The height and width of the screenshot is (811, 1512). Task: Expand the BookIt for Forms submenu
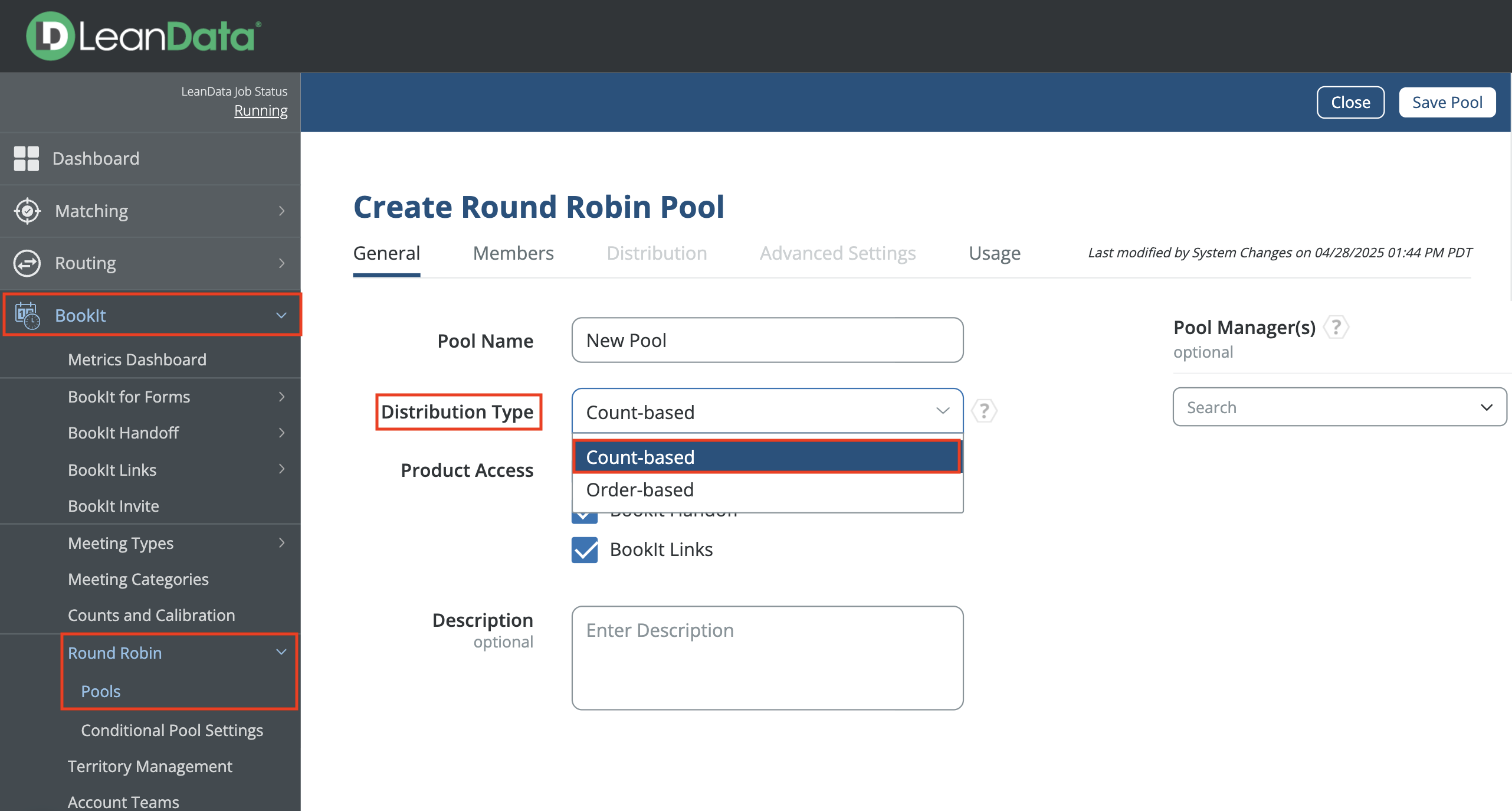(281, 397)
